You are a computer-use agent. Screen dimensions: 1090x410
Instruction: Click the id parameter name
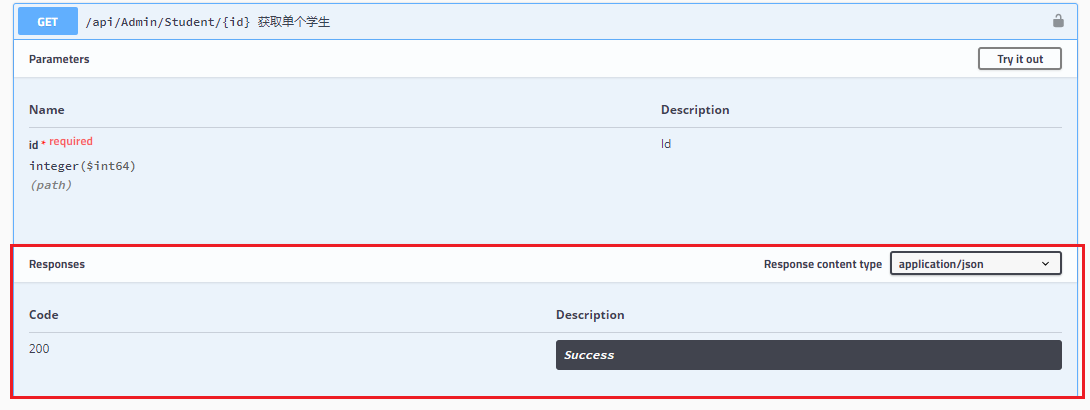(x=33, y=145)
